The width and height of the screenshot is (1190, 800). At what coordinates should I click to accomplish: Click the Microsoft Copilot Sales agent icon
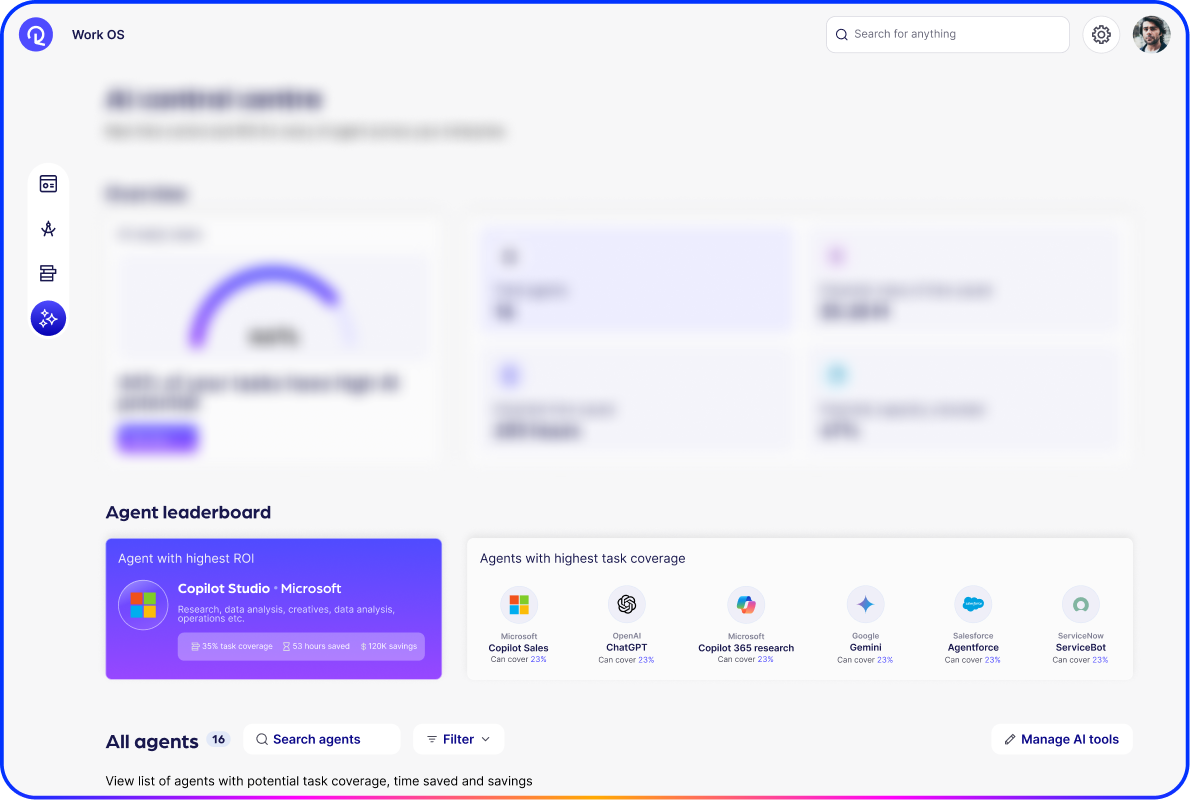[519, 604]
